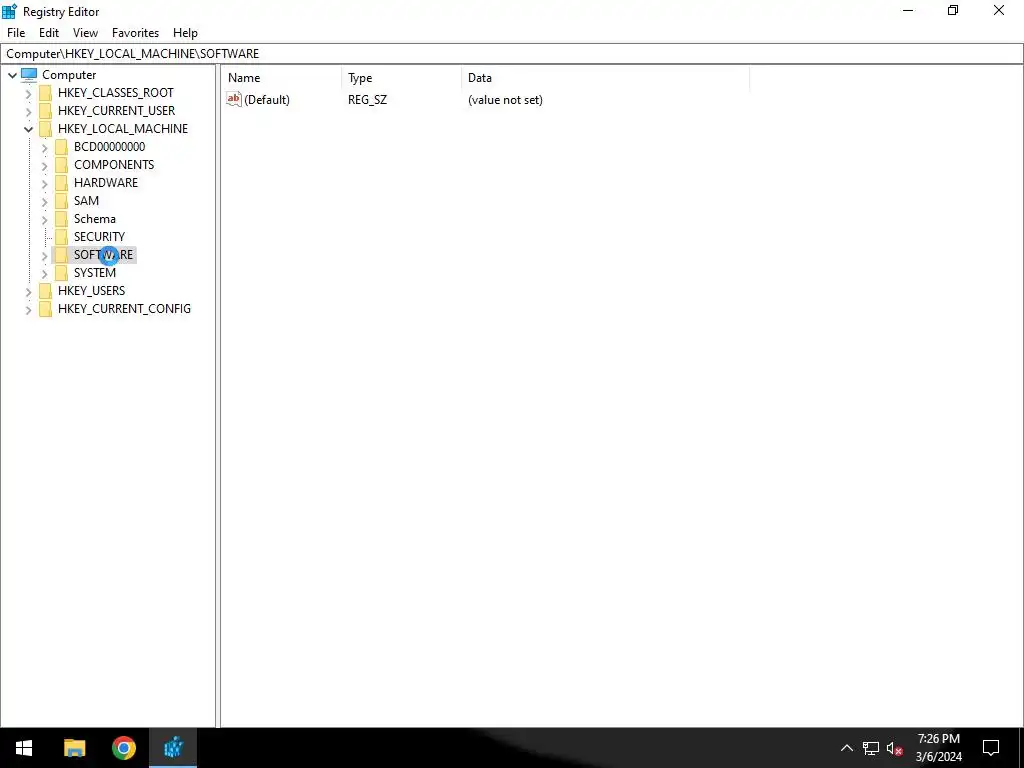The width and height of the screenshot is (1024, 768).
Task: Select the SAM key label
Action: pyautogui.click(x=86, y=200)
